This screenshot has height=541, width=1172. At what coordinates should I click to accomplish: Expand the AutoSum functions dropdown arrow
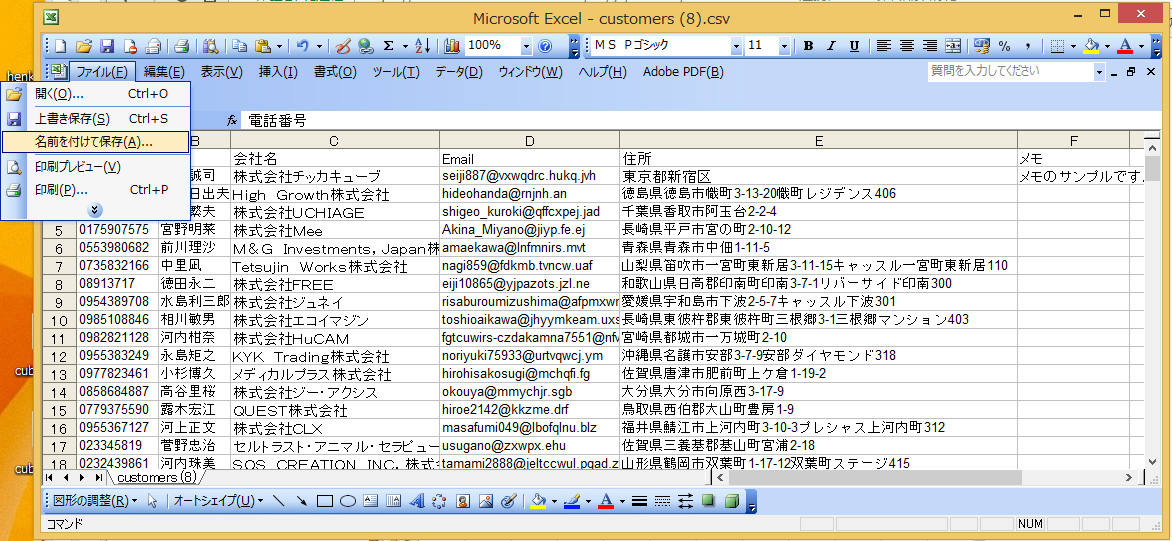pyautogui.click(x=404, y=46)
